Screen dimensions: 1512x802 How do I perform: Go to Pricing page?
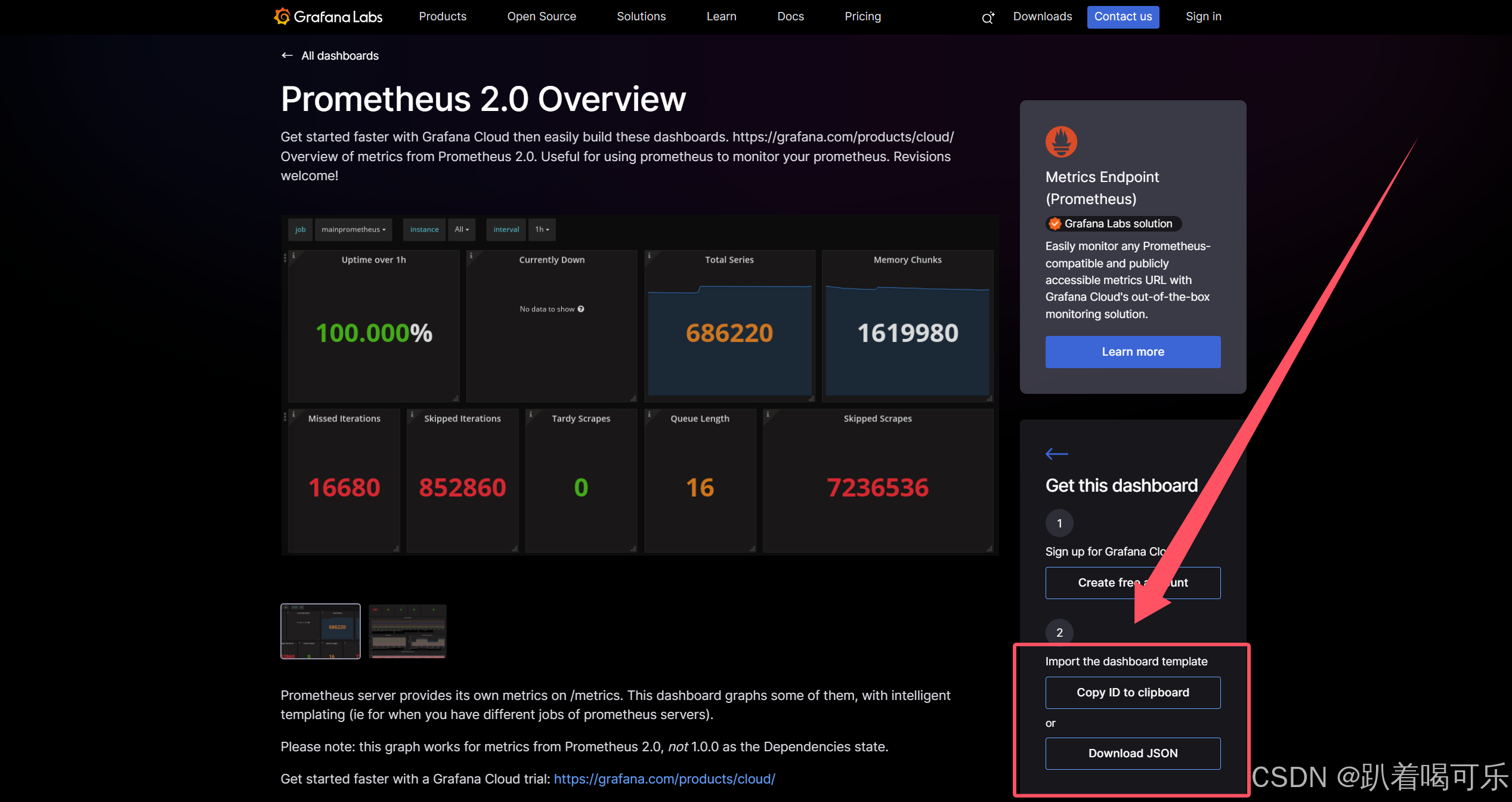pyautogui.click(x=862, y=17)
